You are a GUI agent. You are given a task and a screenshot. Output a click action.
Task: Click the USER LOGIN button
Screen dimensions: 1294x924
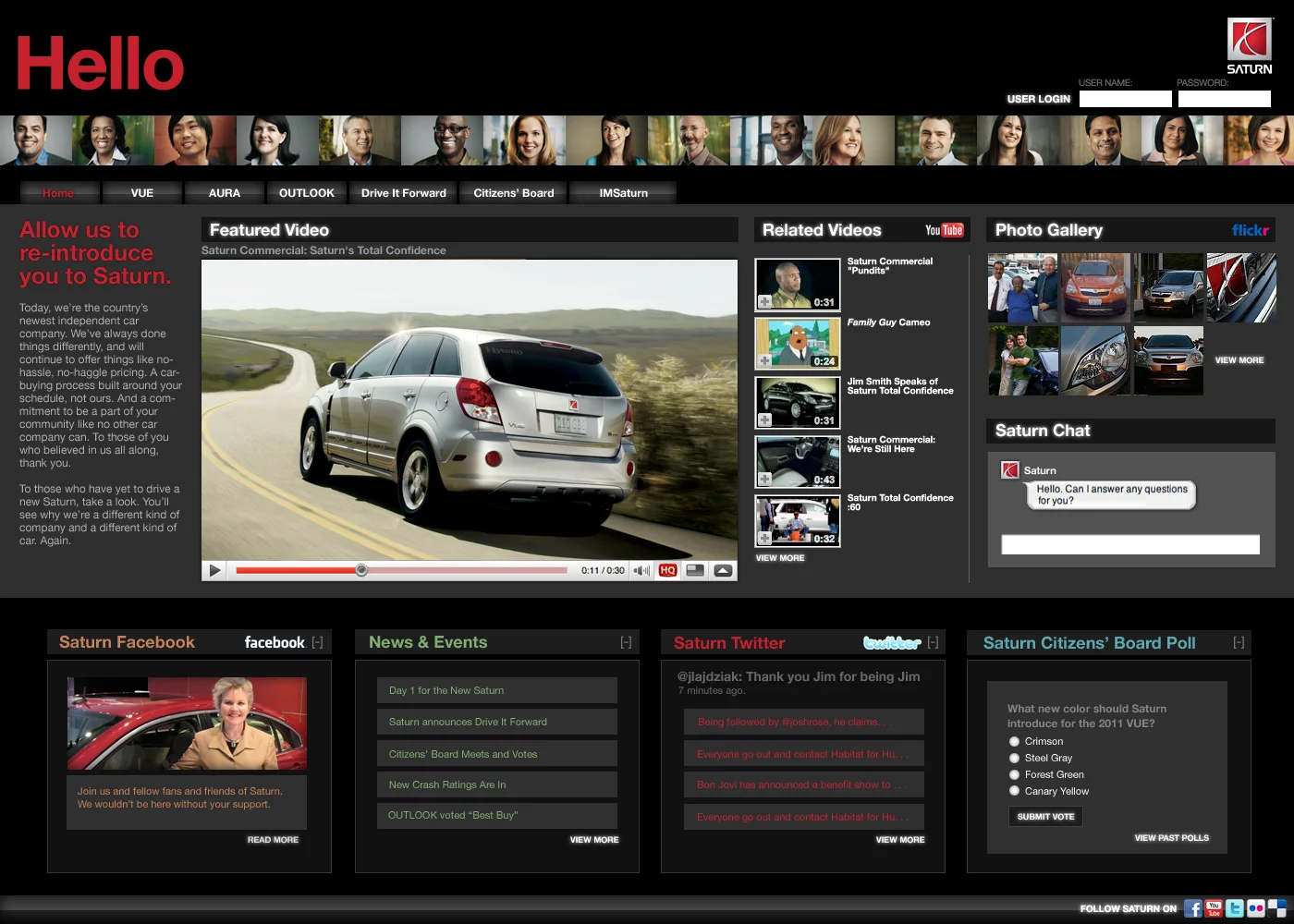(1039, 99)
